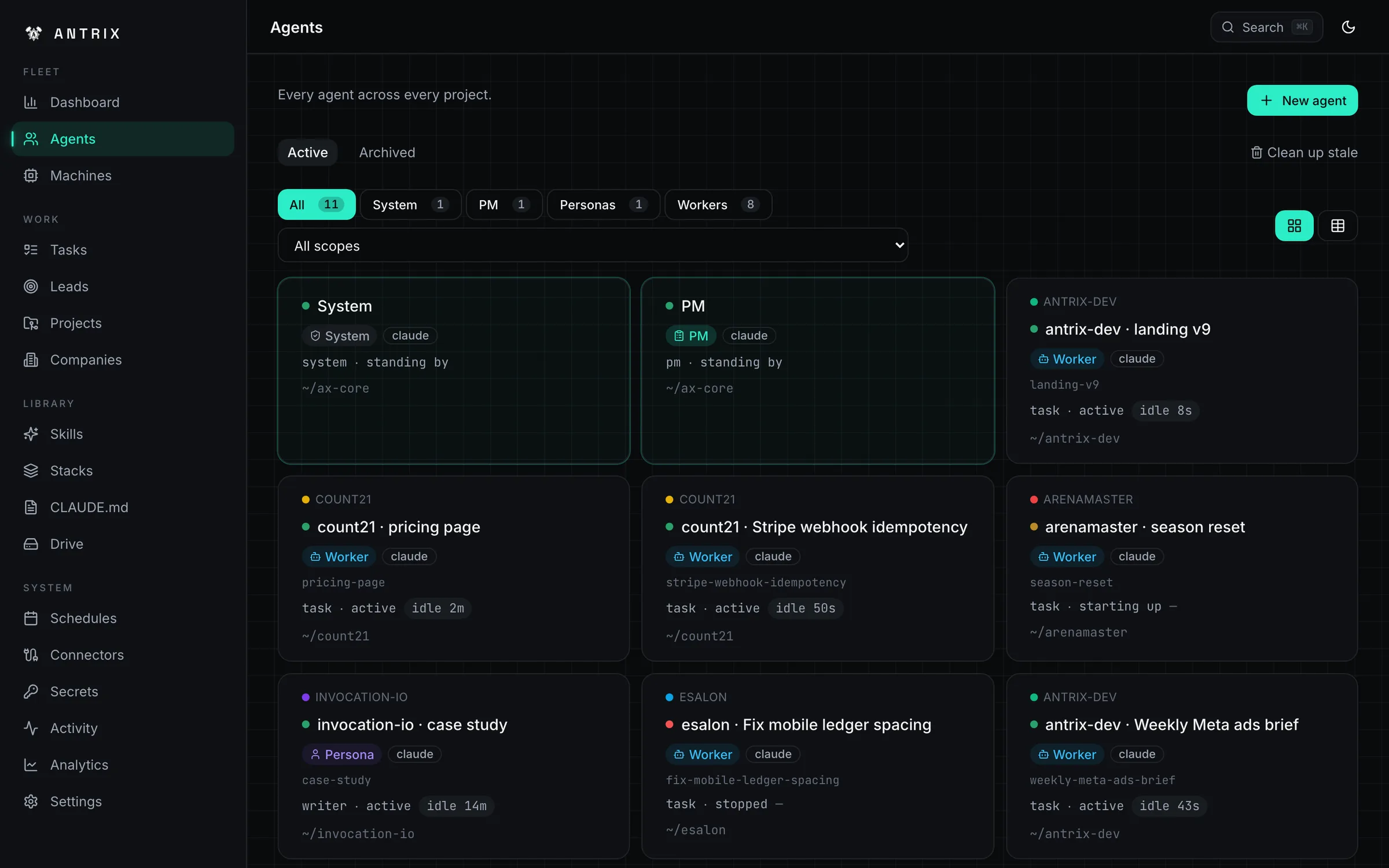Filter agents by PM
1389x868 pixels.
(x=504, y=204)
